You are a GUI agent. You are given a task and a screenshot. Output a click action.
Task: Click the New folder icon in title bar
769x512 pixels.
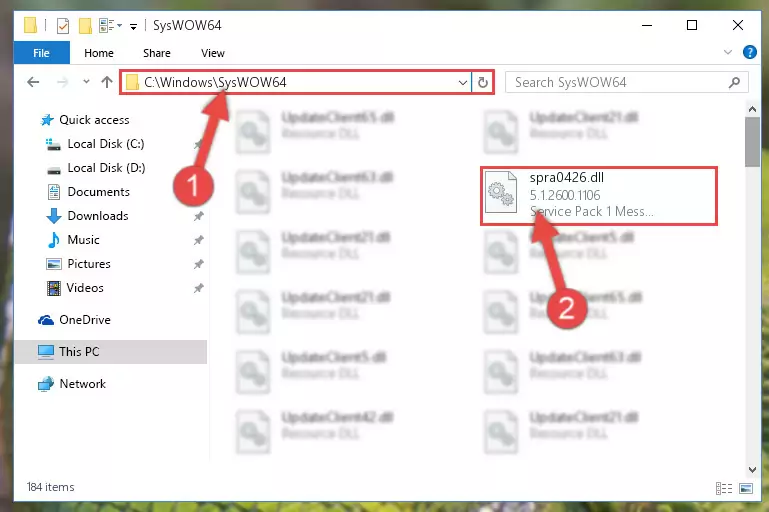click(x=85, y=25)
